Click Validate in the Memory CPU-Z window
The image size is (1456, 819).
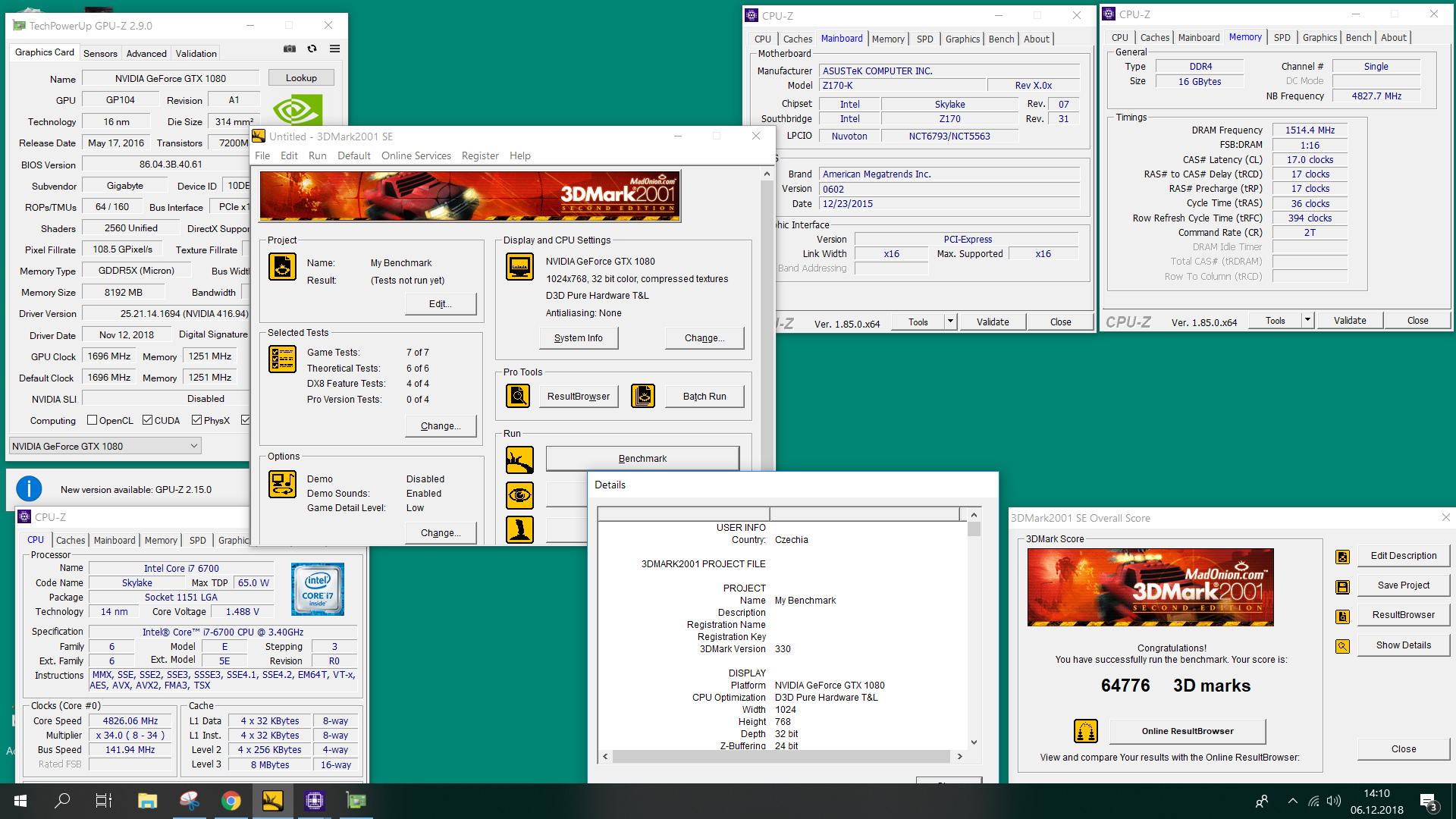point(1350,321)
